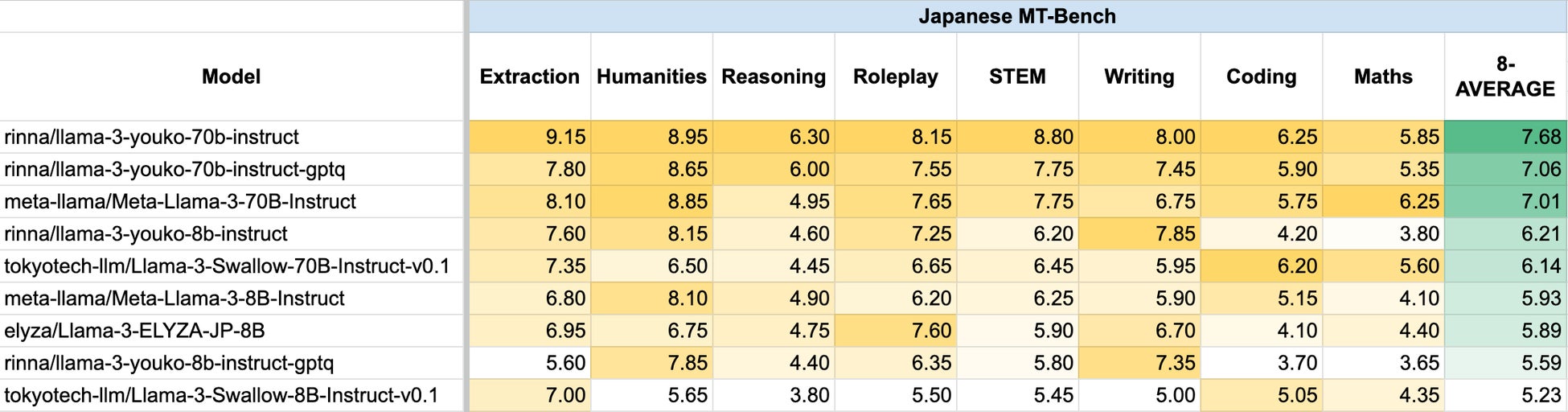Image resolution: width=1568 pixels, height=412 pixels.
Task: Click the meta-llama/Meta-Llama-3-70B-Instruct model cell
Action: tap(180, 201)
